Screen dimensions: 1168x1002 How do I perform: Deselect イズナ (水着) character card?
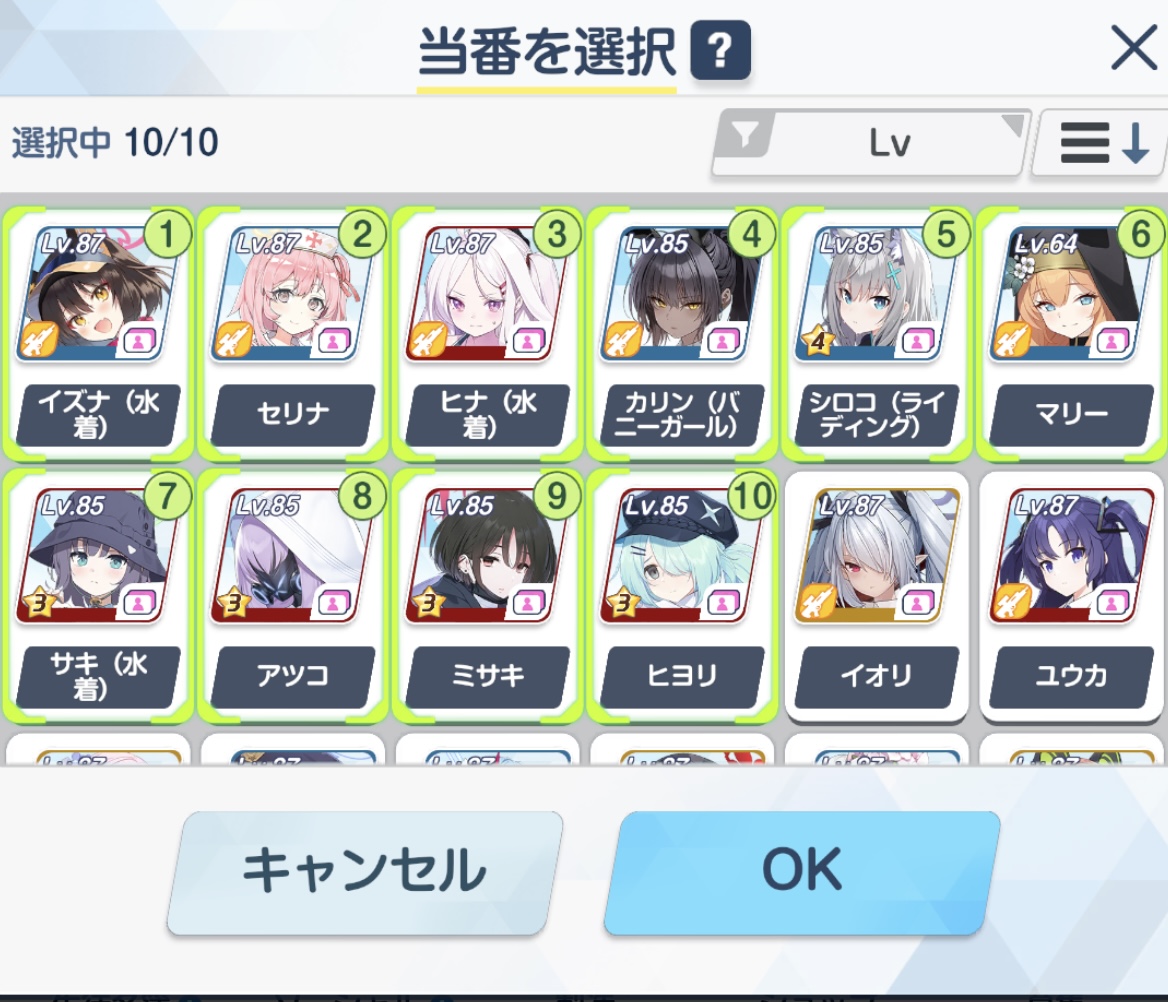pyautogui.click(x=98, y=333)
